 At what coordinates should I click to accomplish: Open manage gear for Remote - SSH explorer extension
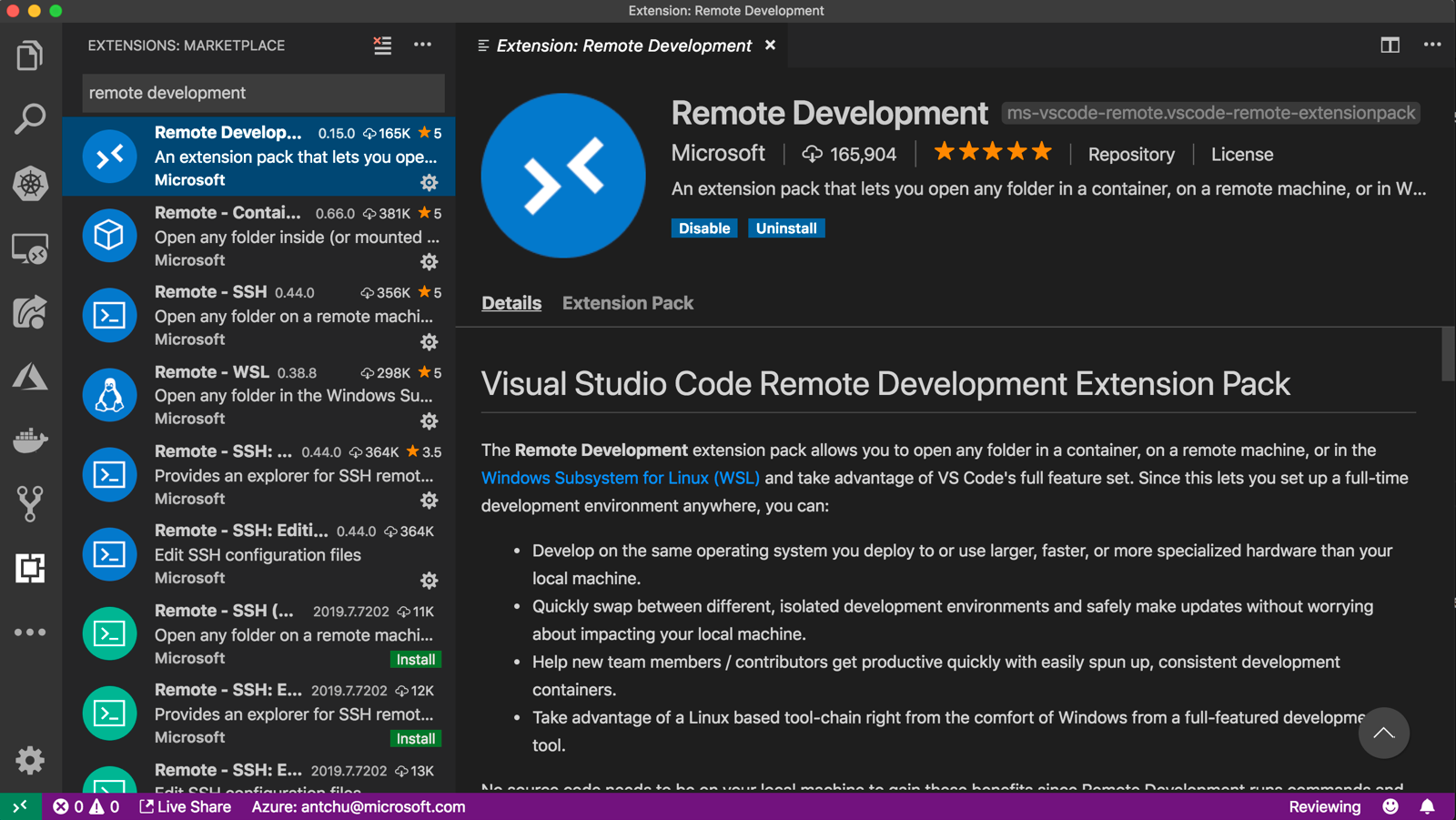click(430, 501)
